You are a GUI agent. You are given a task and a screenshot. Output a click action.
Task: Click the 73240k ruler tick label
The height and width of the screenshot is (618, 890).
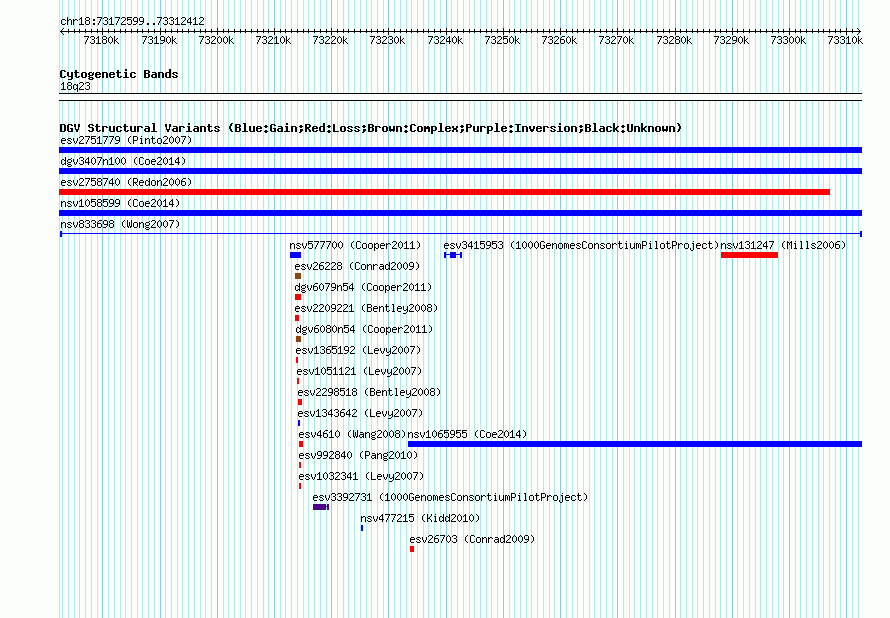tap(445, 40)
